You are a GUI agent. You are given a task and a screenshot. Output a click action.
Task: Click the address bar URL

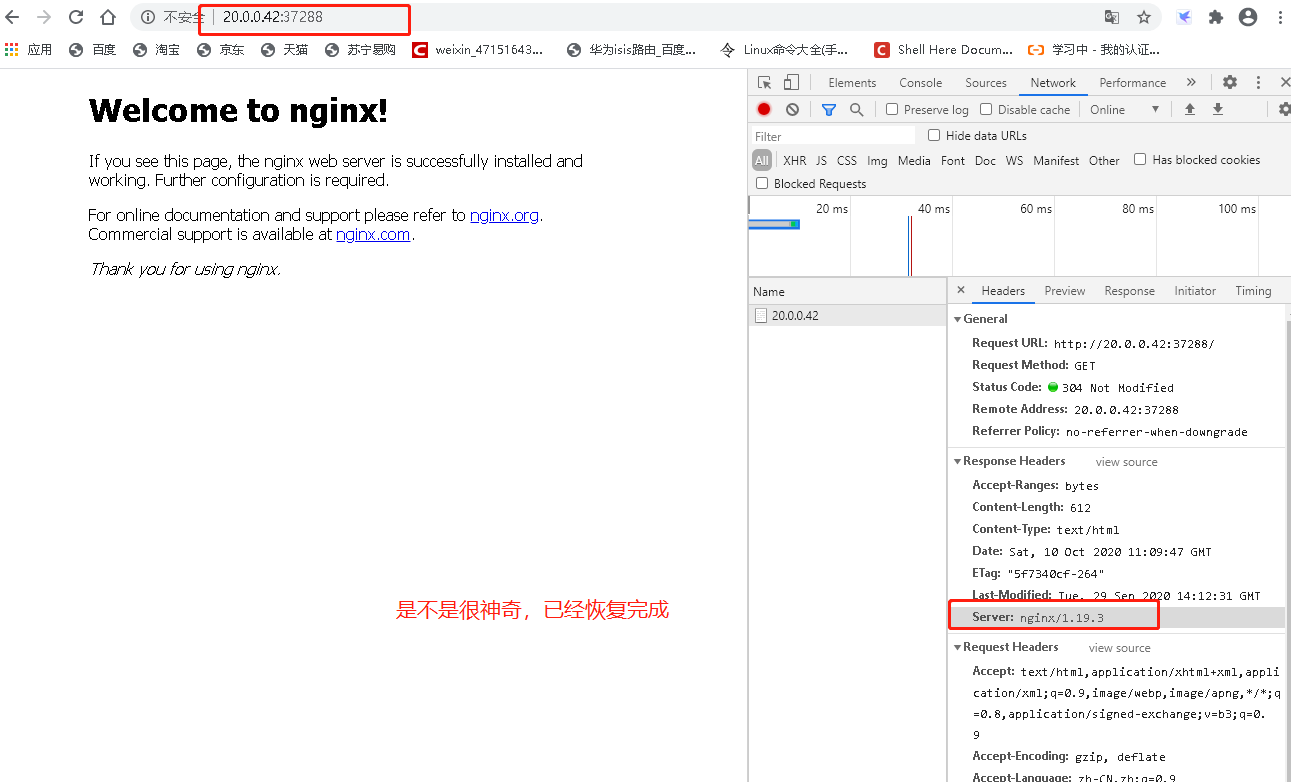pos(273,17)
